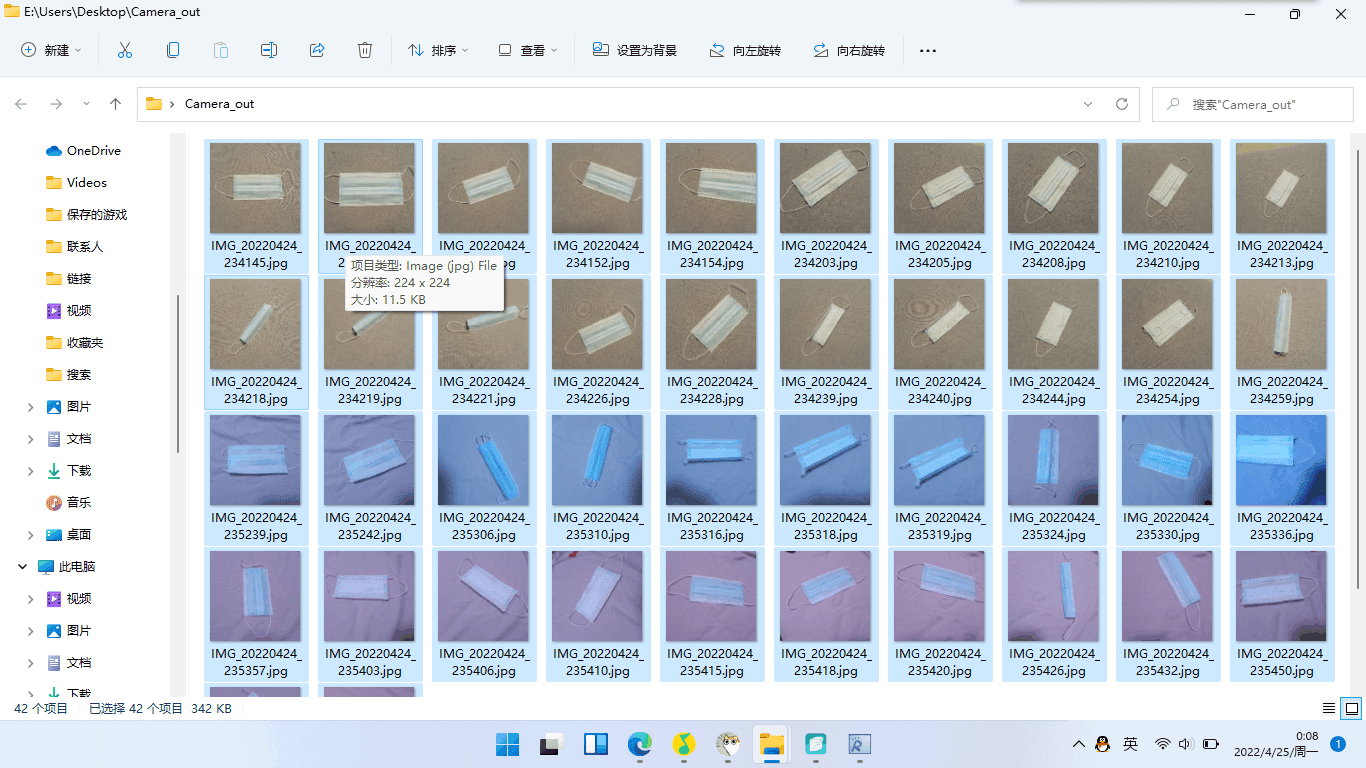Click the Rename icon in toolbar
Screen dimensions: 1366x768
click(269, 50)
